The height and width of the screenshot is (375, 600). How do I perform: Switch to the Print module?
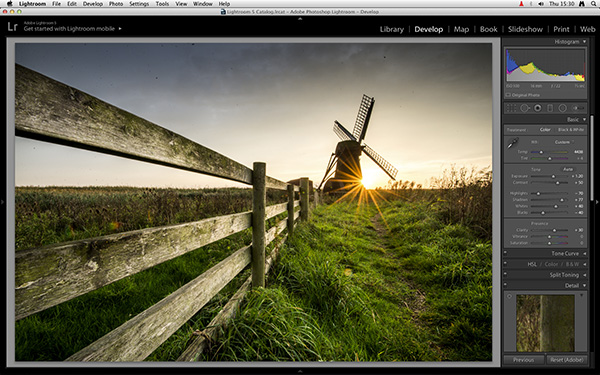pos(561,29)
